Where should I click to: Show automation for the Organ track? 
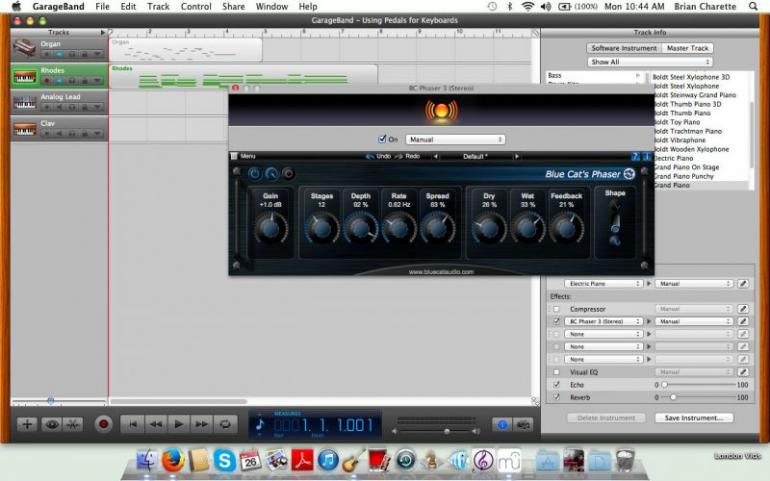pyautogui.click(x=97, y=54)
